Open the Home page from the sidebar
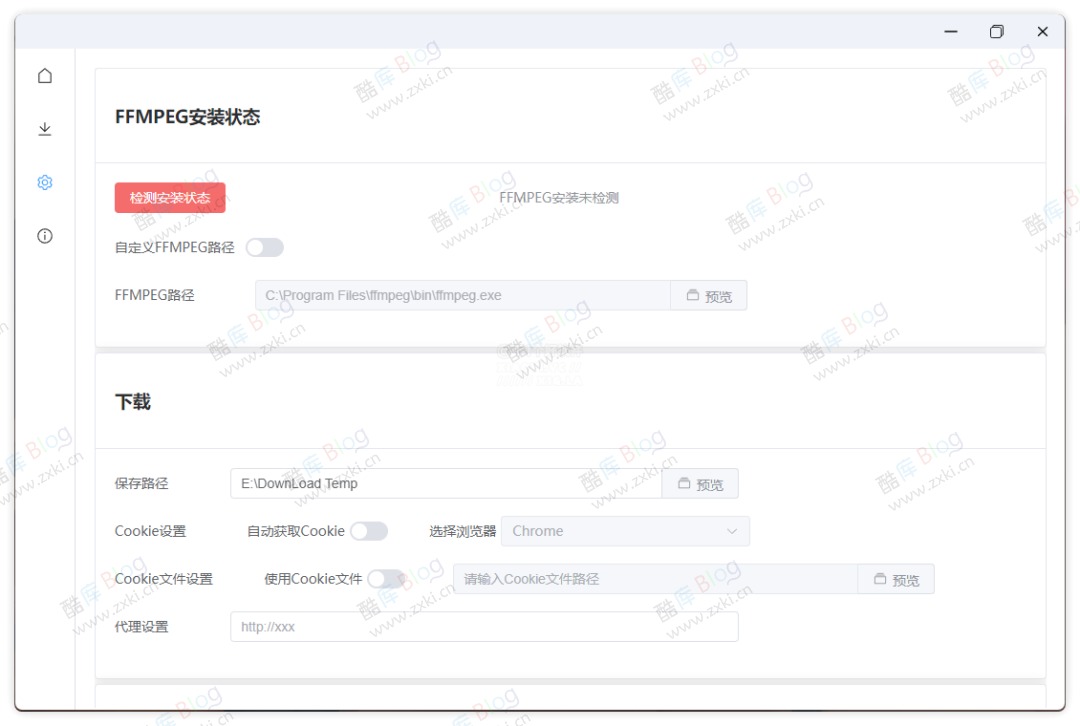The image size is (1080, 726). 44,75
